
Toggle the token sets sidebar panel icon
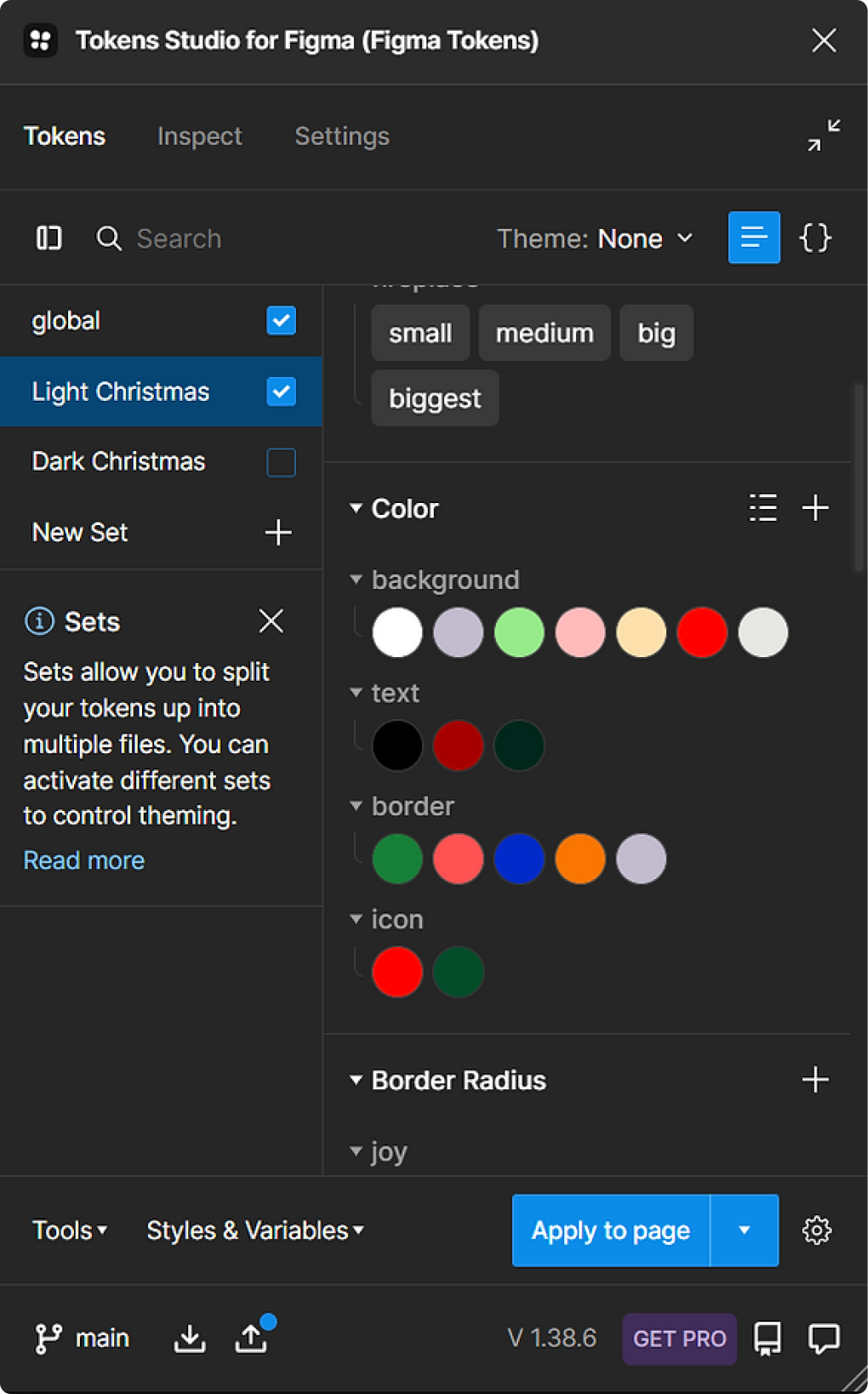pyautogui.click(x=49, y=238)
